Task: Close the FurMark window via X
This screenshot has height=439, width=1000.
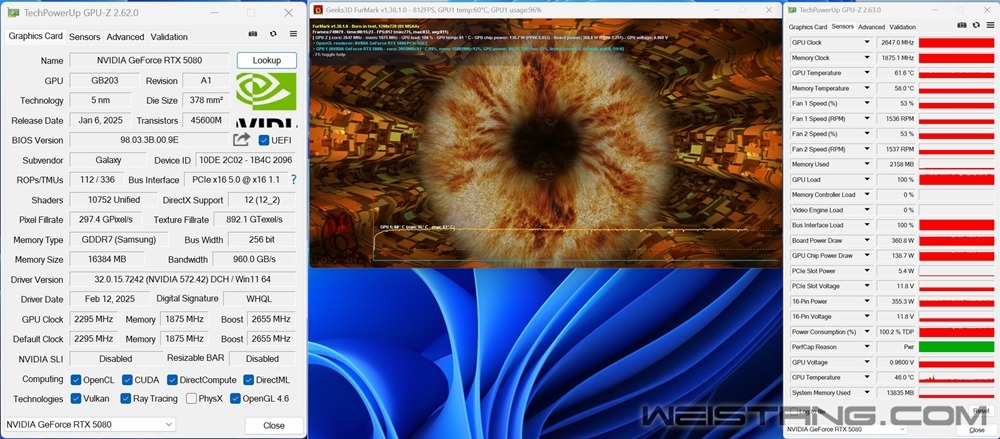Action: [x=770, y=10]
